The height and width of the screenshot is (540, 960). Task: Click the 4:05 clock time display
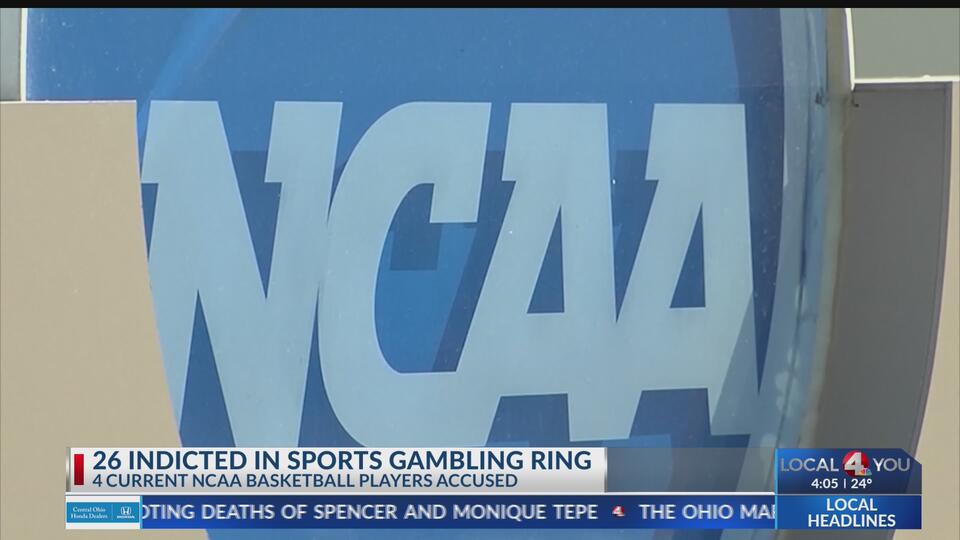coord(824,484)
